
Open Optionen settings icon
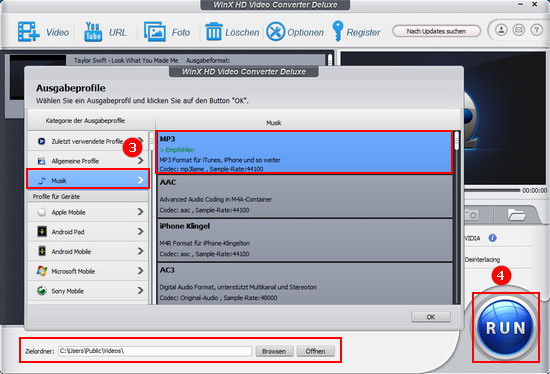point(275,32)
